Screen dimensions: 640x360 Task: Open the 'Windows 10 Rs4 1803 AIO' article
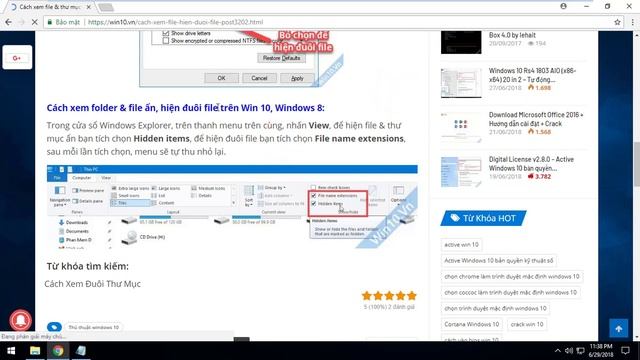point(532,75)
